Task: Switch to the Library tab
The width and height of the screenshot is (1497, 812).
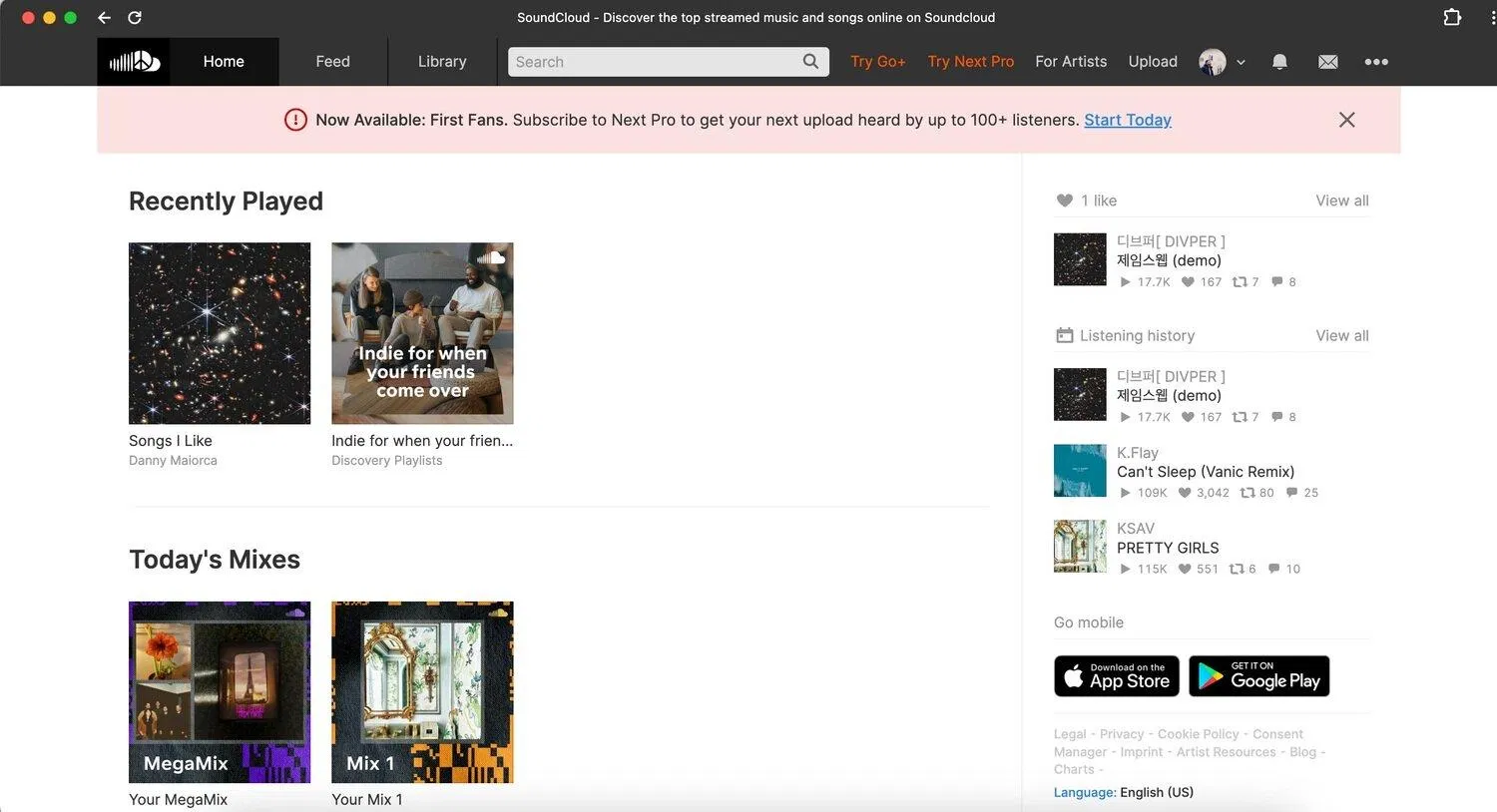Action: pos(441,61)
